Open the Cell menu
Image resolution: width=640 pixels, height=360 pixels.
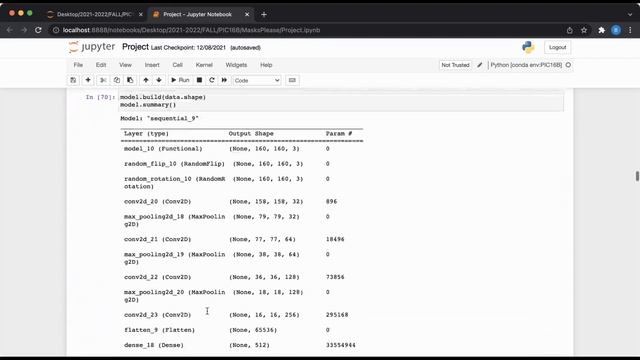(x=178, y=65)
